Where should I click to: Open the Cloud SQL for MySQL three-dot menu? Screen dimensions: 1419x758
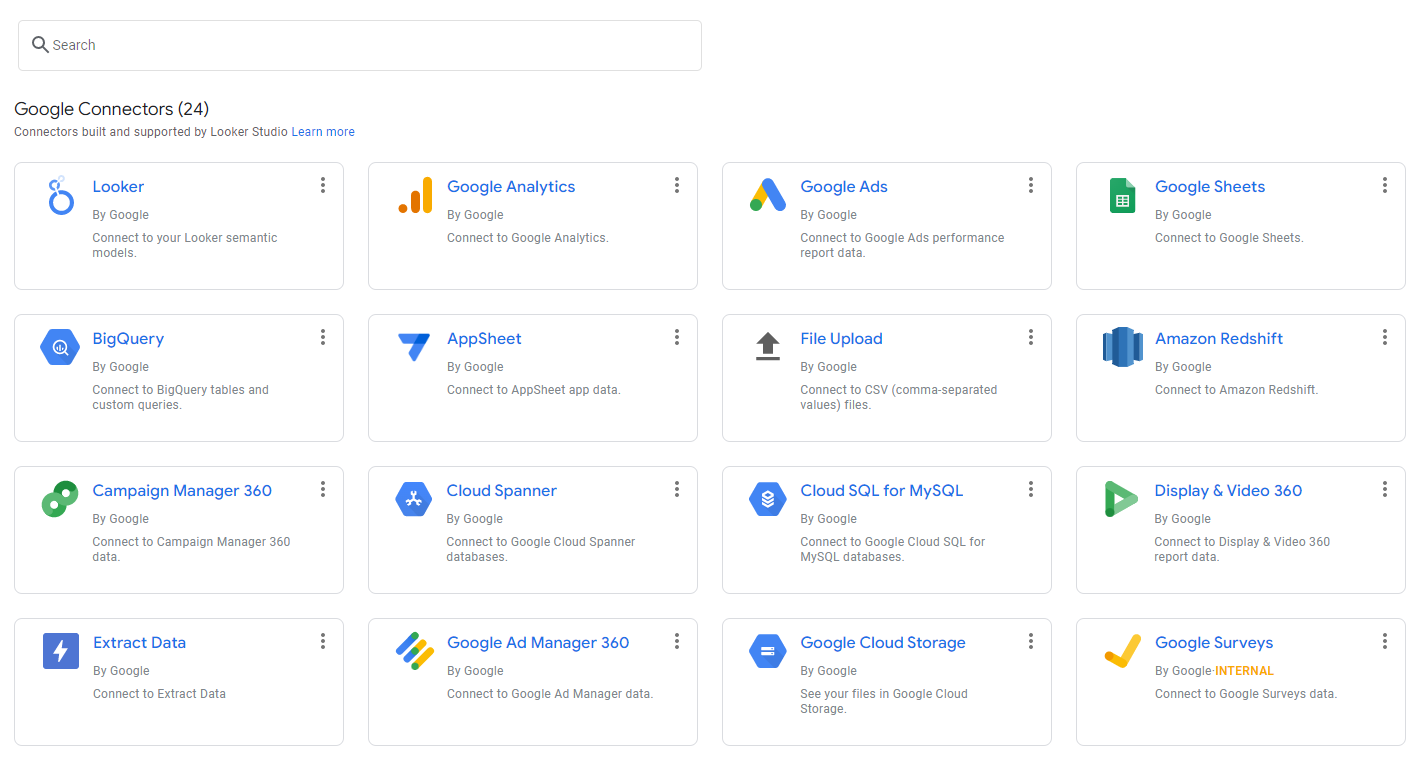coord(1030,489)
